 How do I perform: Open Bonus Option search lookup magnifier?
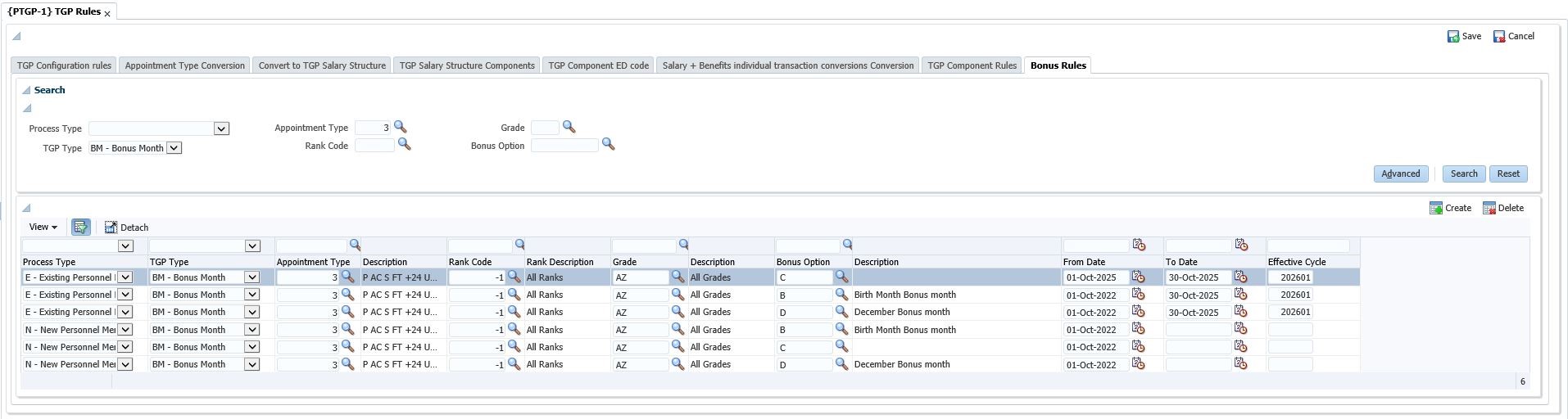point(608,144)
